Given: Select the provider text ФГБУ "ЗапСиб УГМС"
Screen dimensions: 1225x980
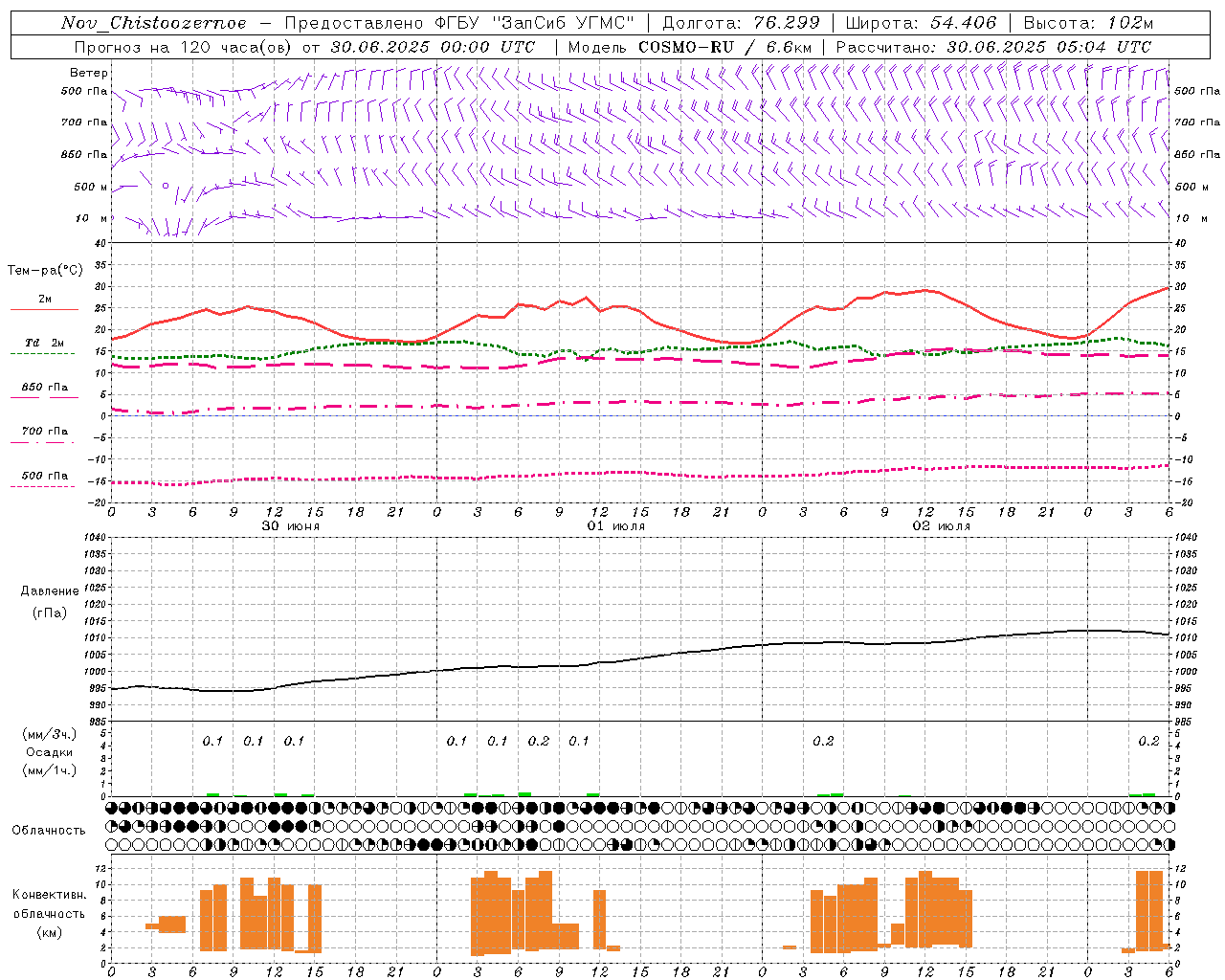Looking at the screenshot, I should 535,23.
